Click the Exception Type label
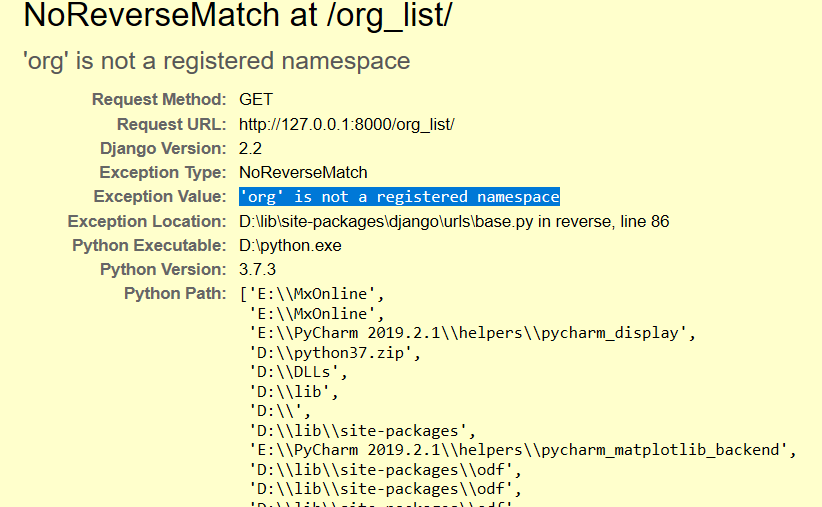The image size is (822, 507). click(x=162, y=172)
